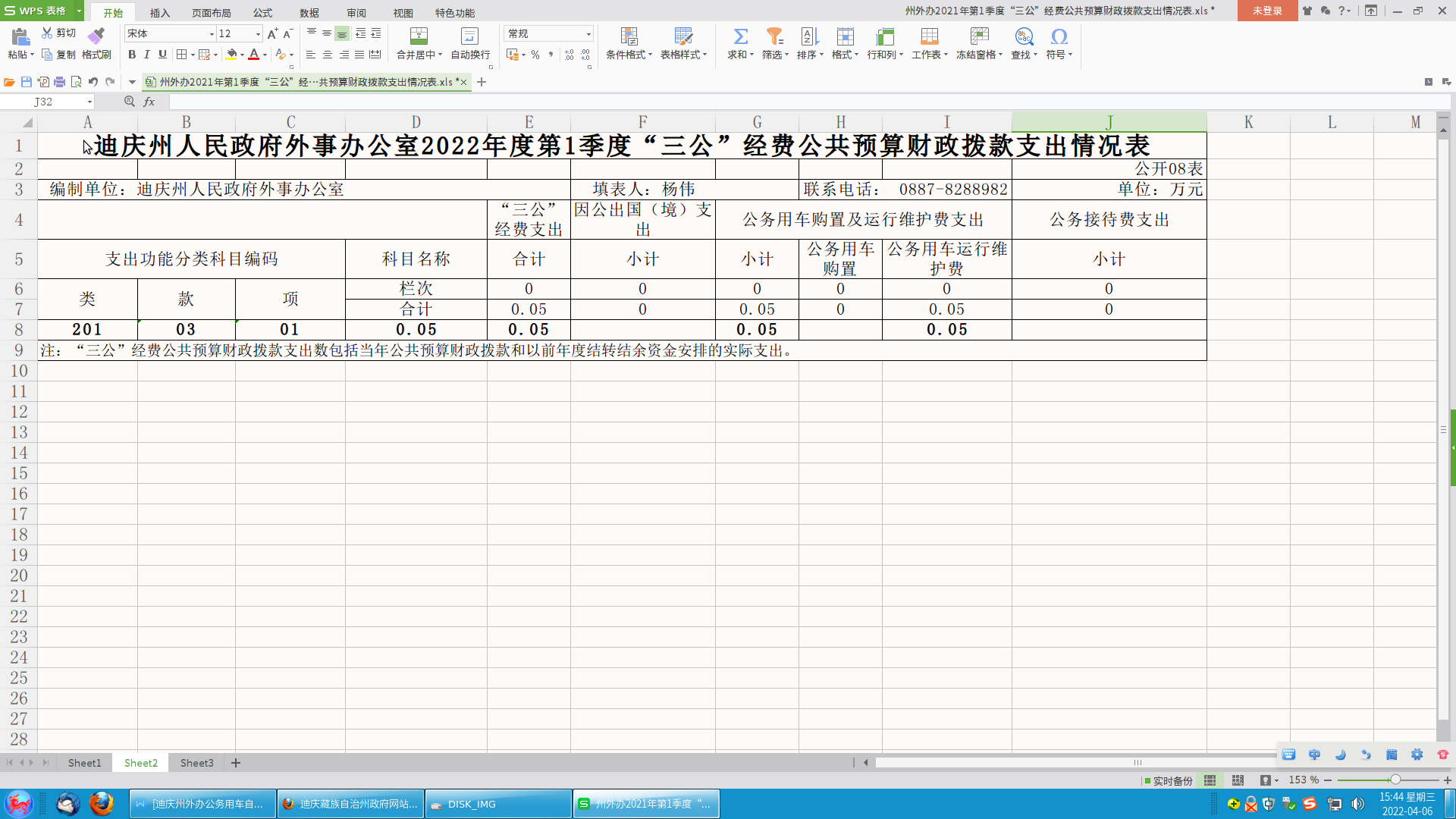Open the font size dropdown
The image size is (1456, 819).
pyautogui.click(x=258, y=34)
